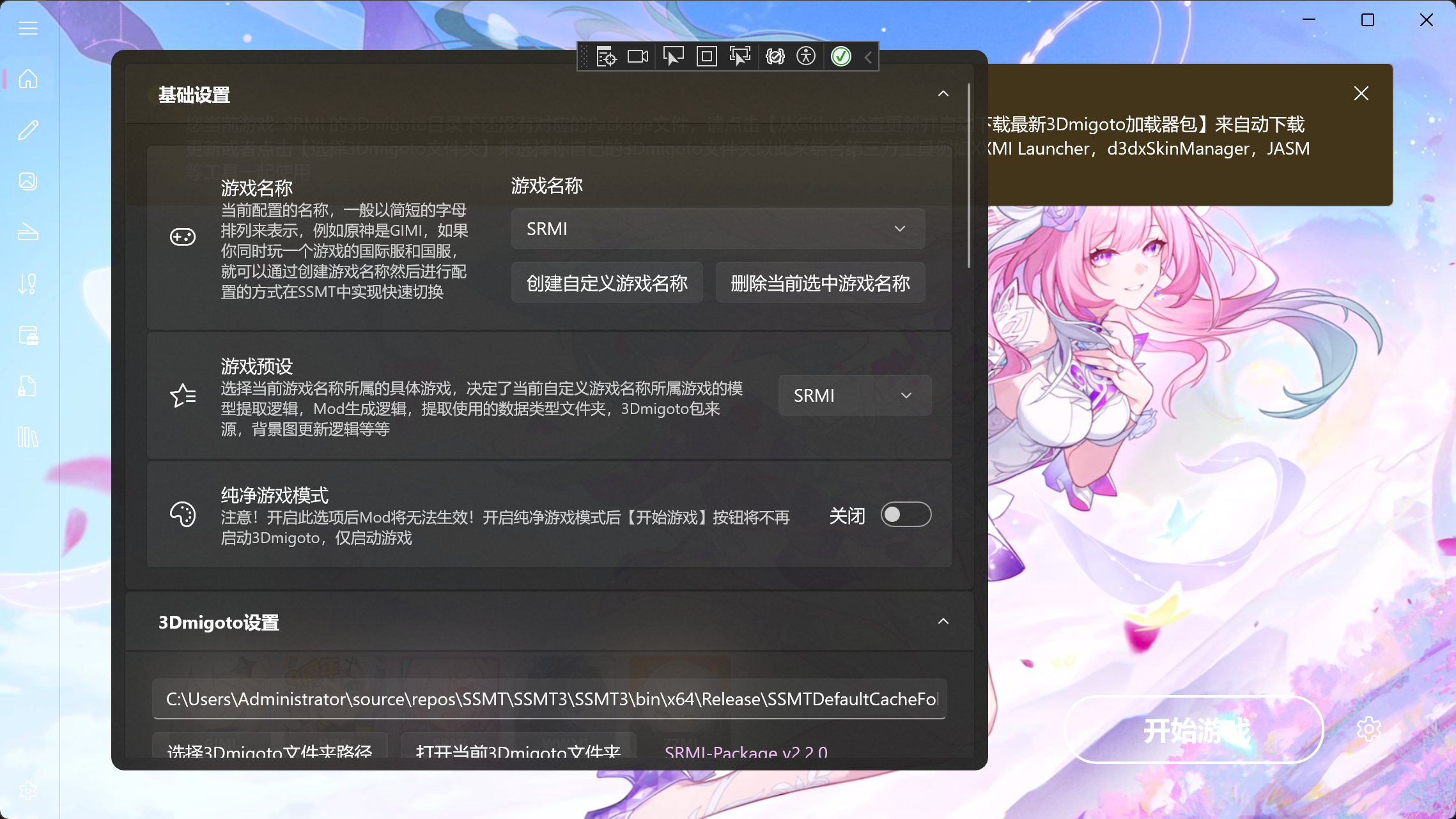Toggle the 纯净游戏模式 switch on
Screen dimensions: 1456x819
pos(905,514)
